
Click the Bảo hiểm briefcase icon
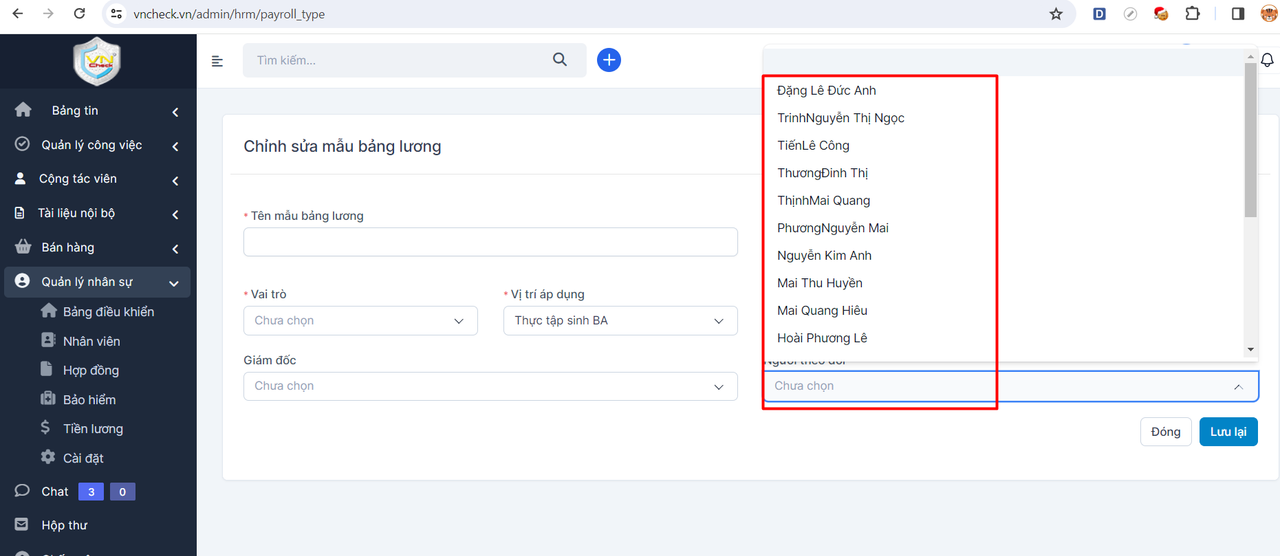point(47,399)
